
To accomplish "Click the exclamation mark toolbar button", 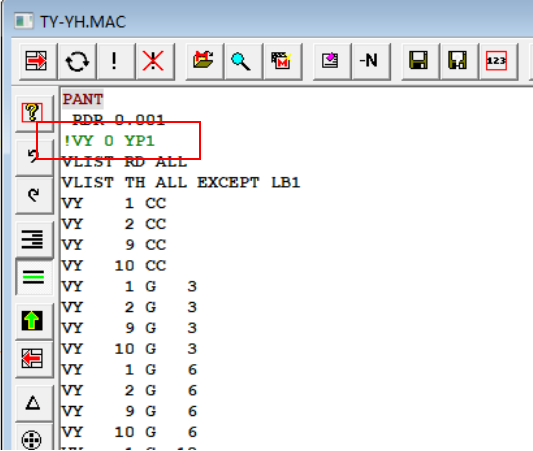I will click(115, 61).
